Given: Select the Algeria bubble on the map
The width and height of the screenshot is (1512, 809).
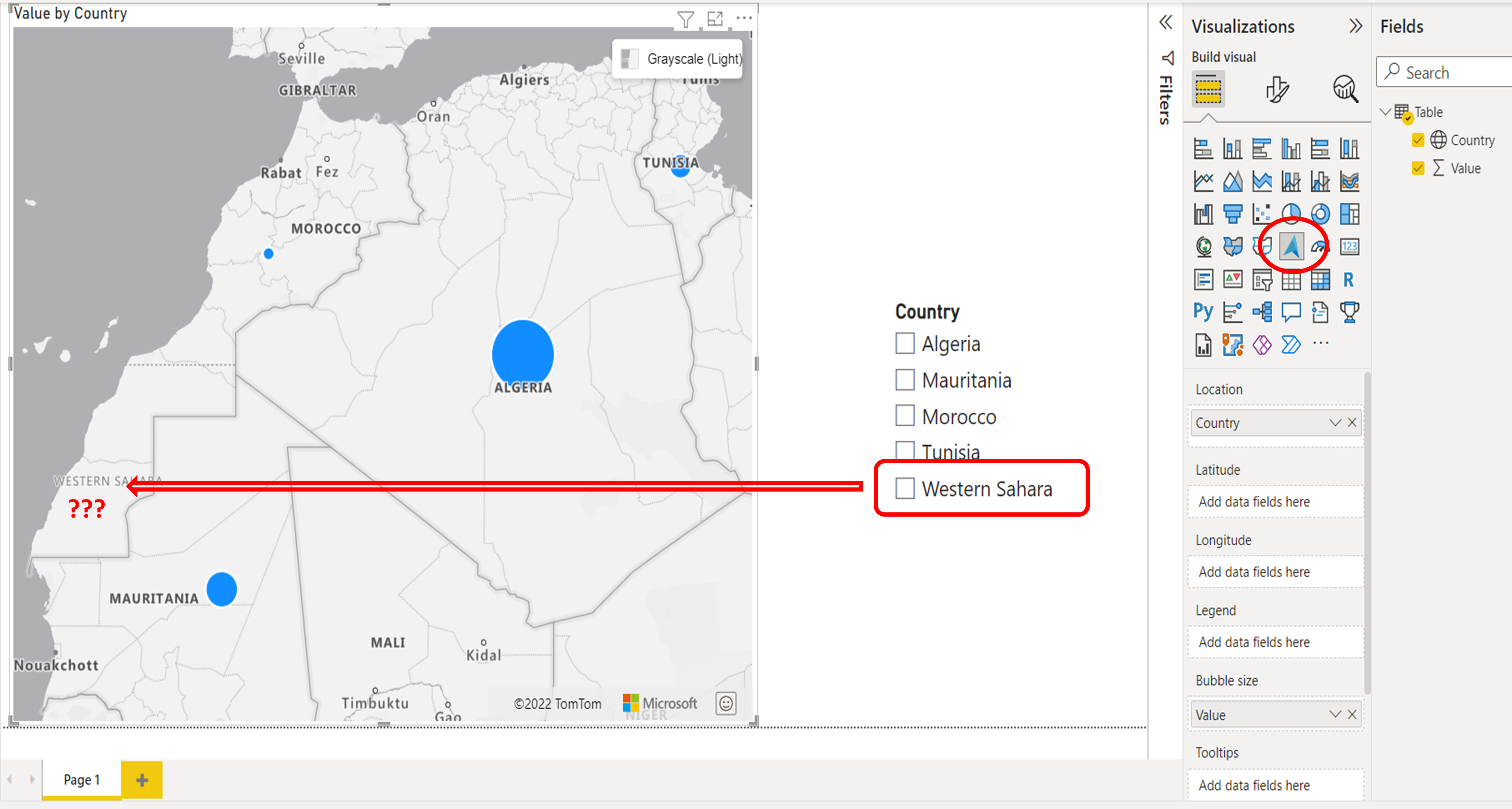Looking at the screenshot, I should tap(522, 353).
